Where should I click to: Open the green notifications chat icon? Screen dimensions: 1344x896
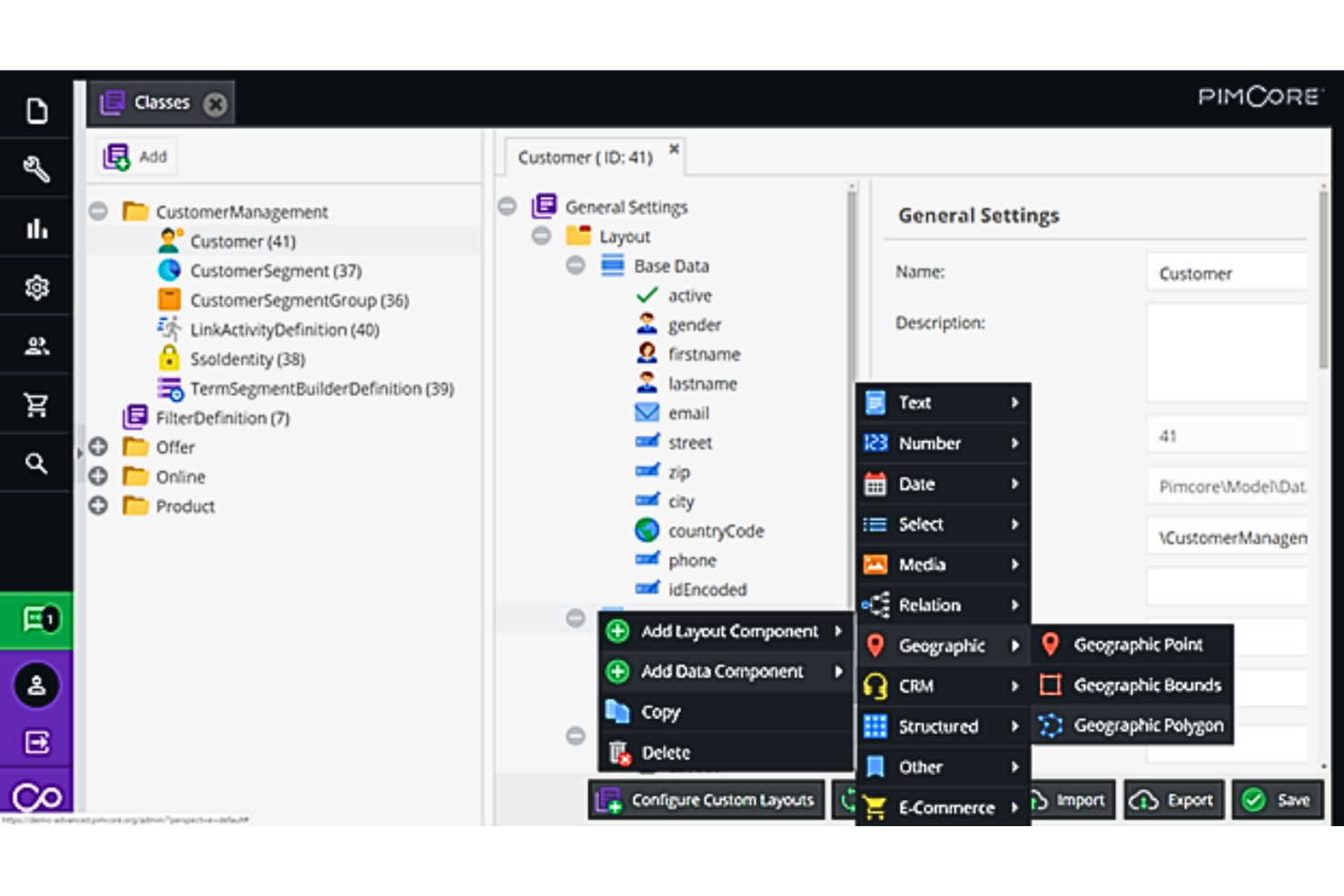[36, 619]
